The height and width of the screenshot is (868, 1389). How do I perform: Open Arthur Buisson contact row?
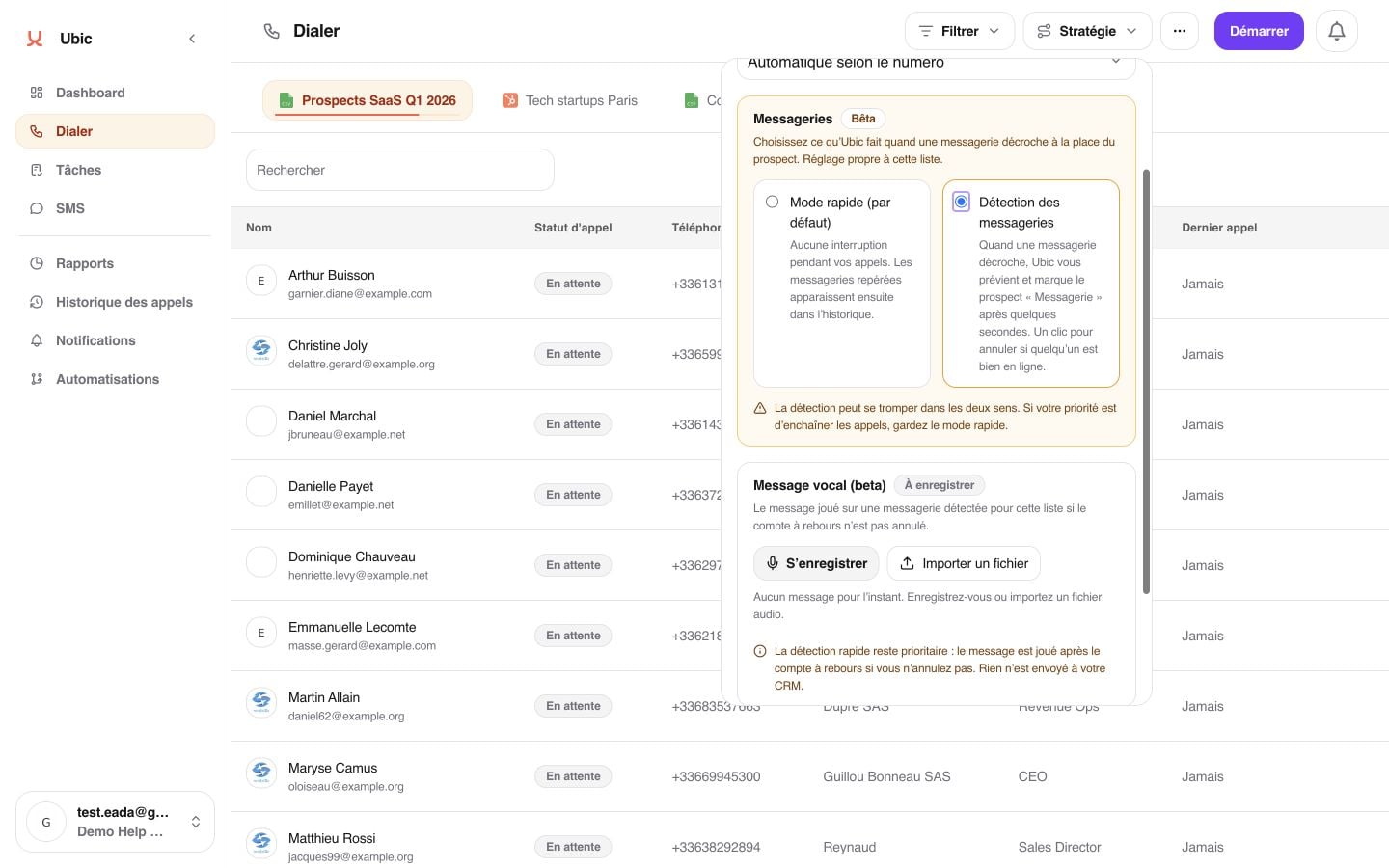coord(810,284)
